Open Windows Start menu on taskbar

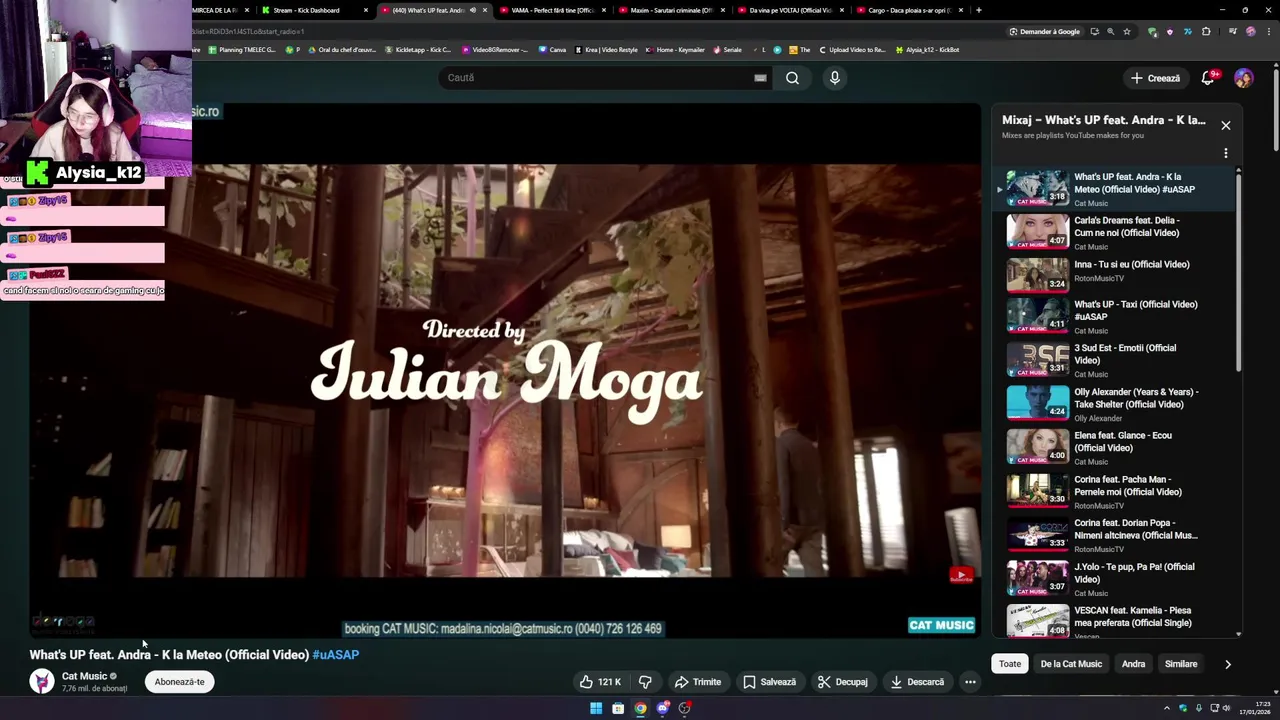pos(596,708)
